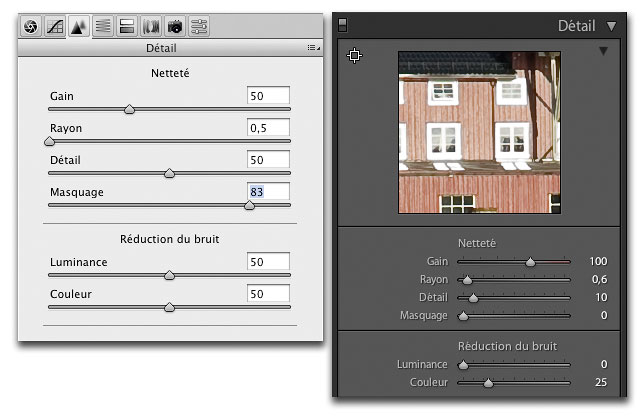Click the Lightroom Luminance value 0
Viewport: 642px width, 418px height.
[604, 364]
